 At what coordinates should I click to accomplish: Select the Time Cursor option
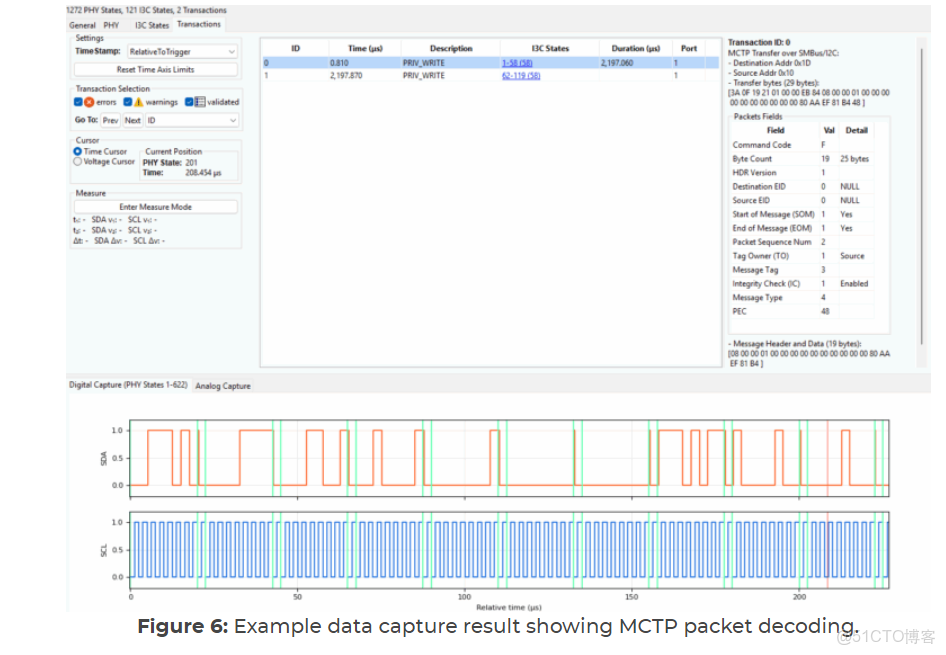coord(78,152)
